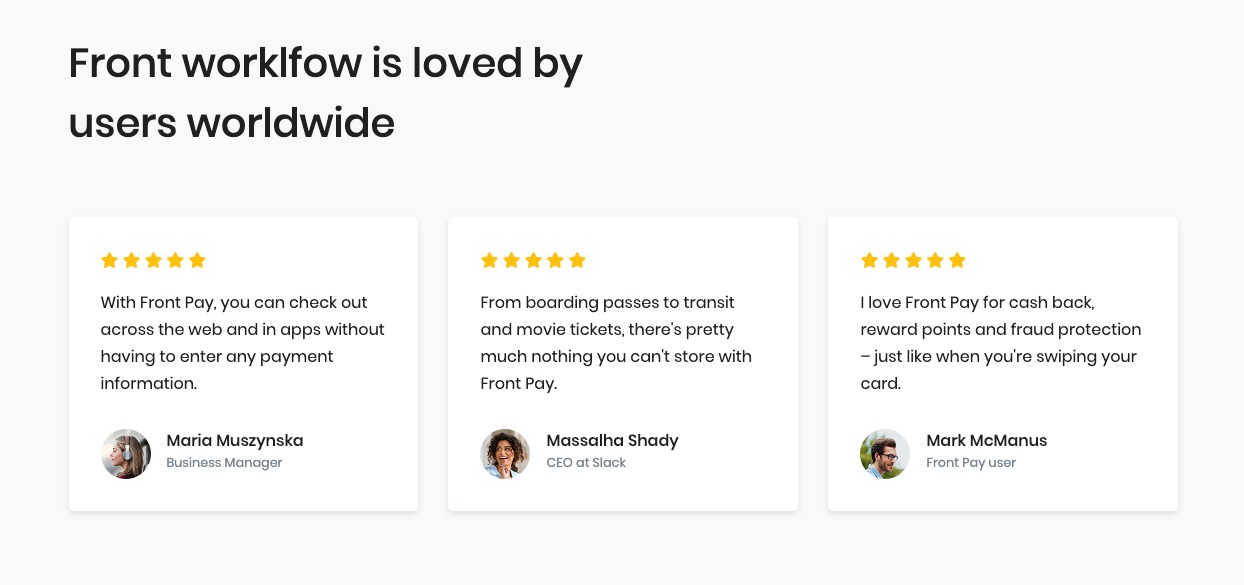Click second star in Mark McManus's review
Viewport: 1244px width, 585px height.
point(891,260)
